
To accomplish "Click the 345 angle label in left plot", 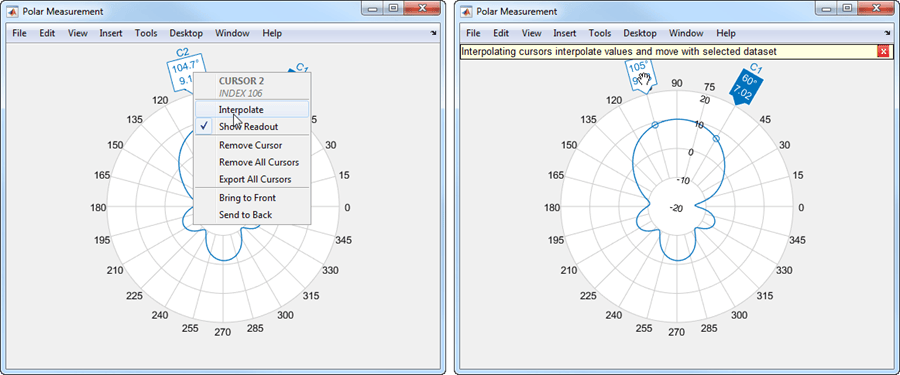I will click(x=344, y=240).
